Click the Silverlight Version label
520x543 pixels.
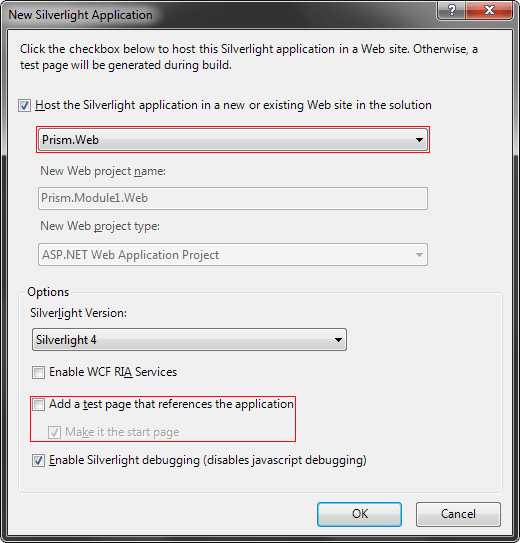78,313
